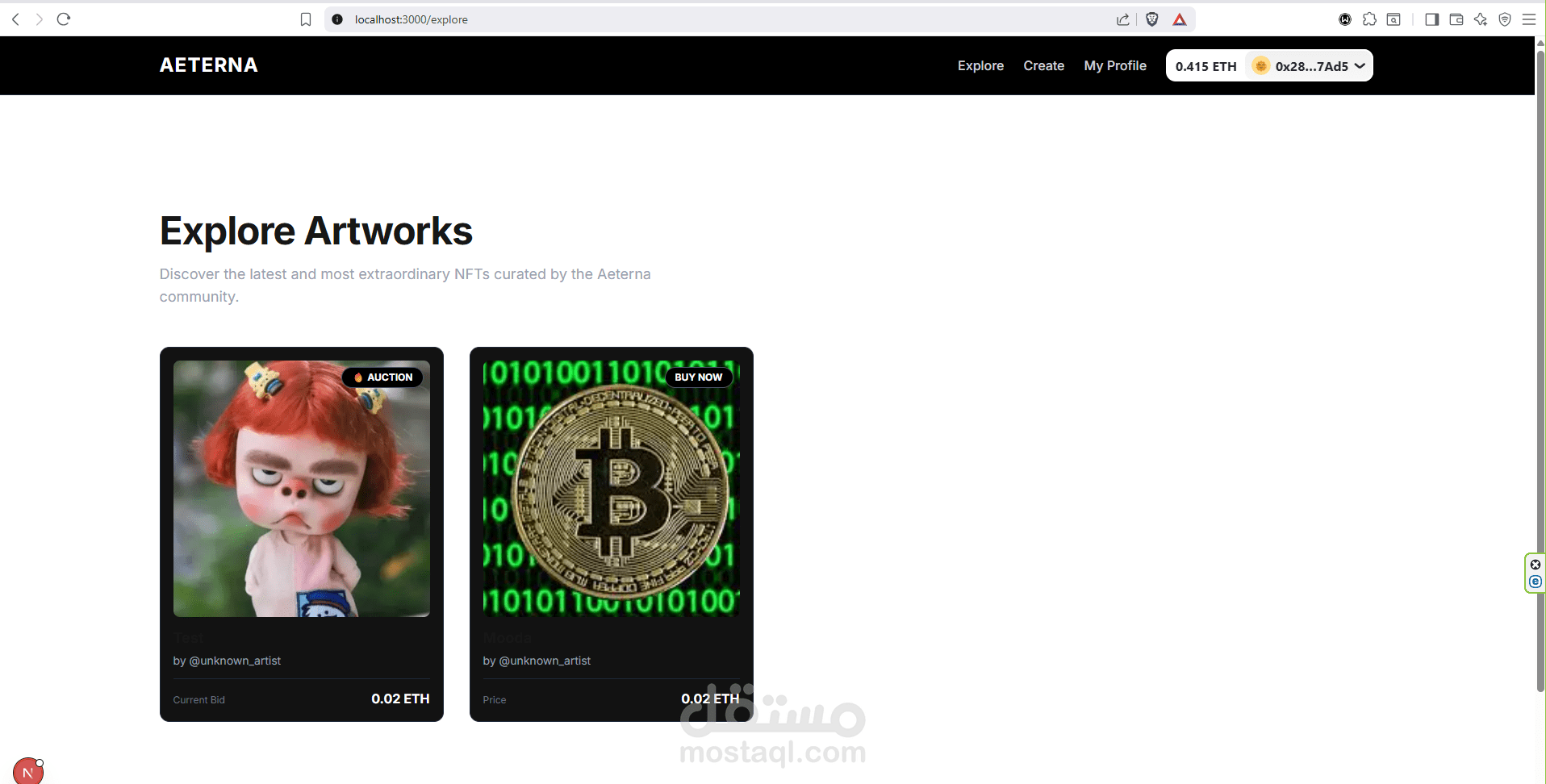Toggle the browser sidebar panel
The image size is (1546, 784).
click(x=1432, y=19)
